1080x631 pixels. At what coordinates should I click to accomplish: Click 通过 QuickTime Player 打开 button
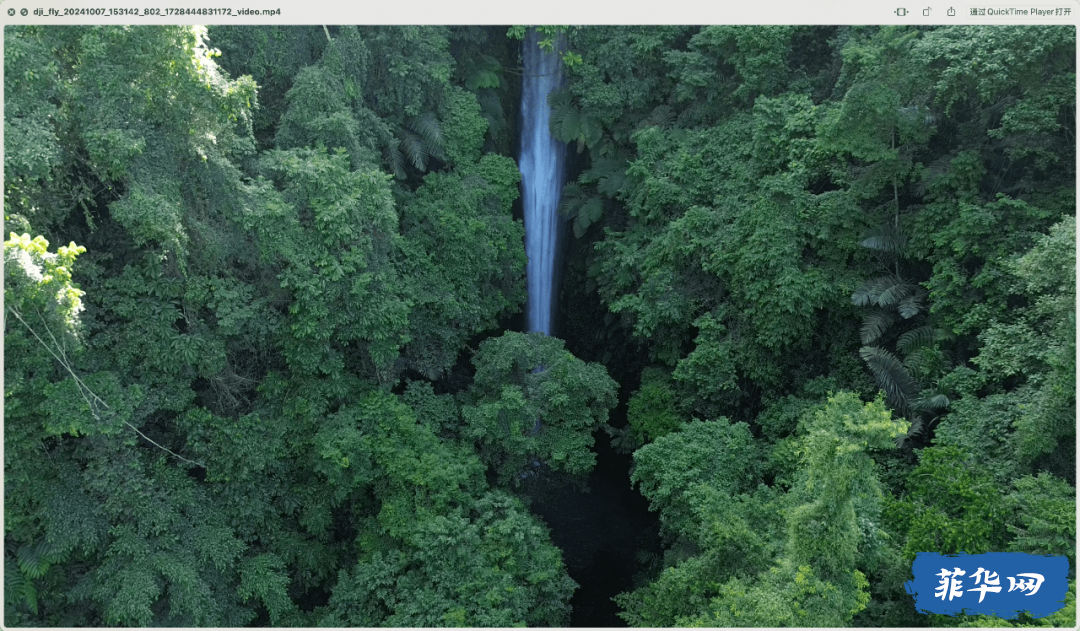pyautogui.click(x=1020, y=12)
